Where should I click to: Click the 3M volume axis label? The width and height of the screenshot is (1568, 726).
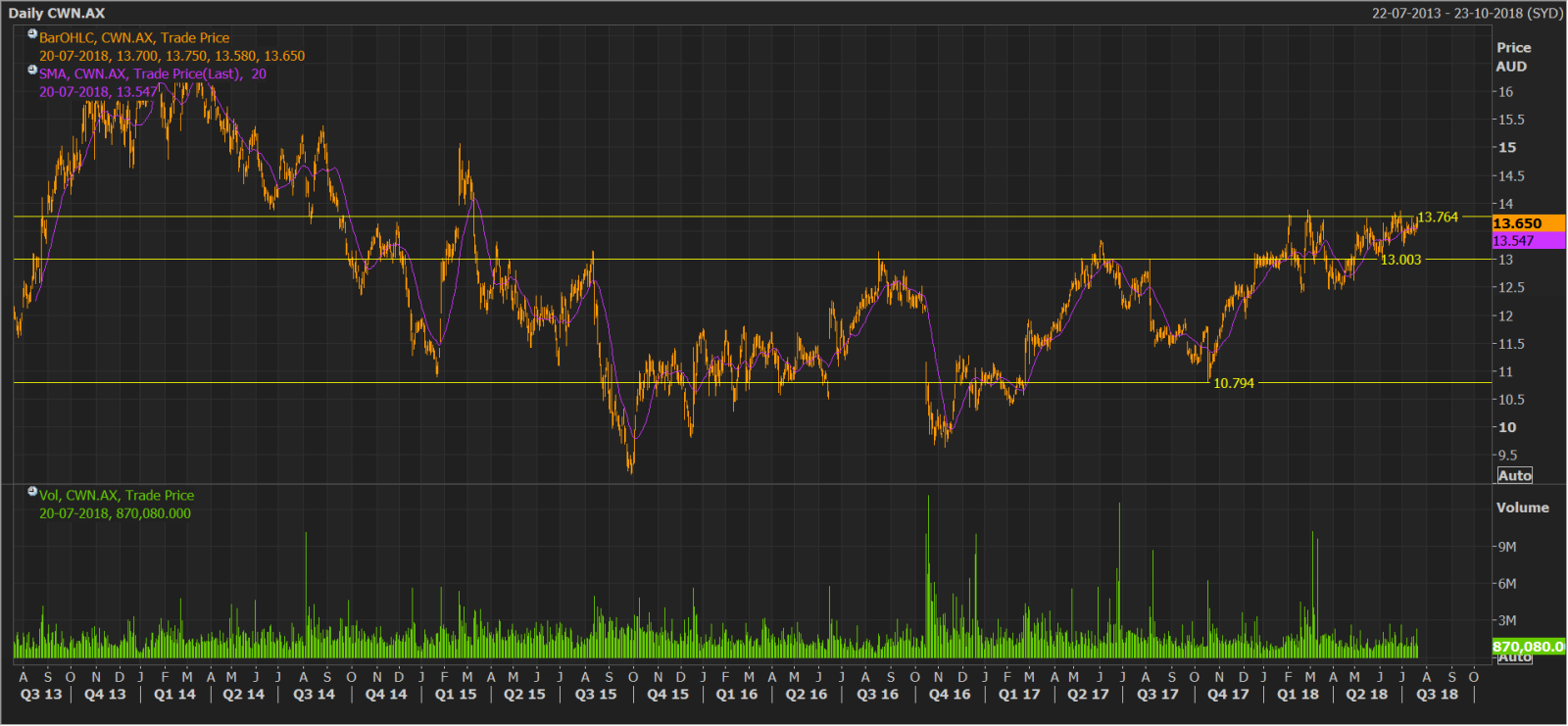[1507, 620]
